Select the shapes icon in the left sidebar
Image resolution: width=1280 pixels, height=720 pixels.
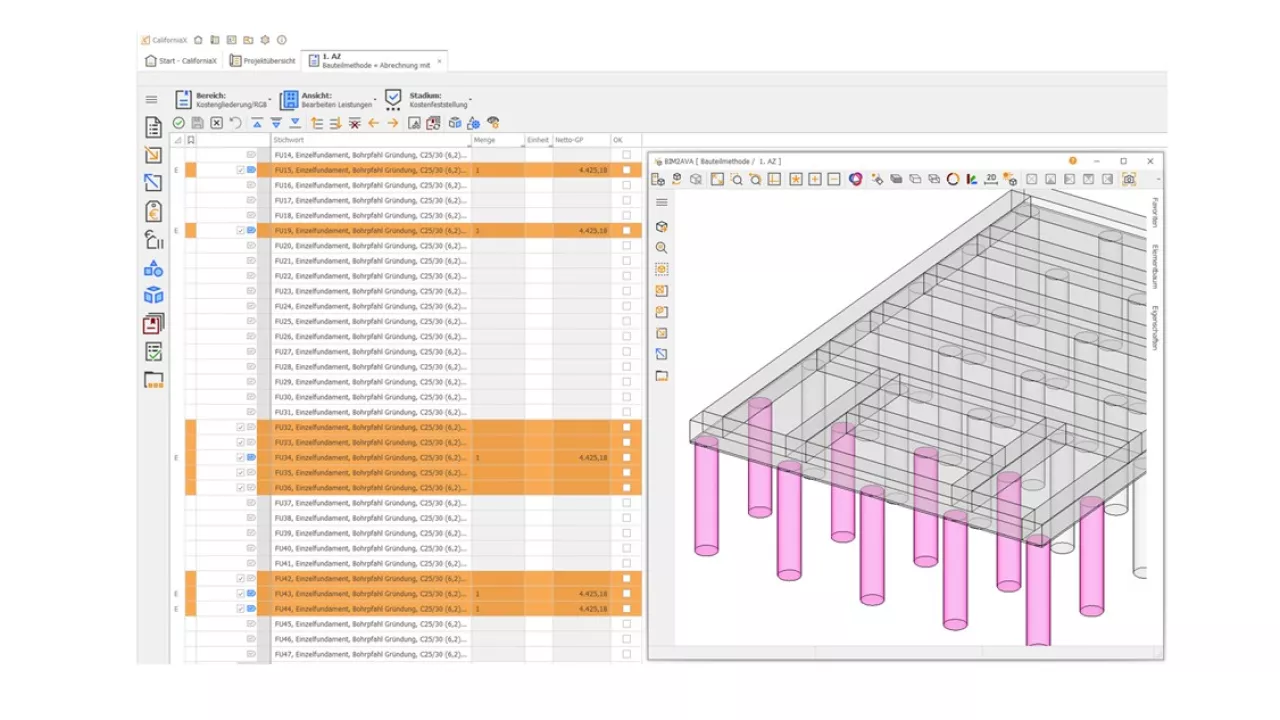153,267
